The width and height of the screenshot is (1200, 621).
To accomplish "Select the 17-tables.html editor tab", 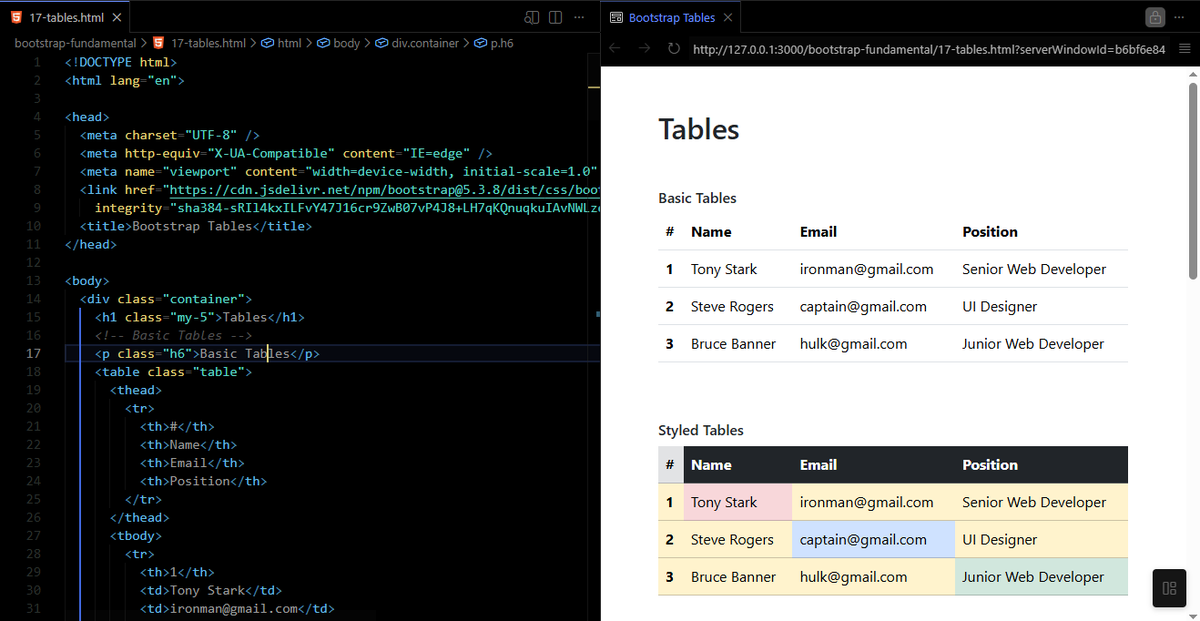I will click(65, 18).
